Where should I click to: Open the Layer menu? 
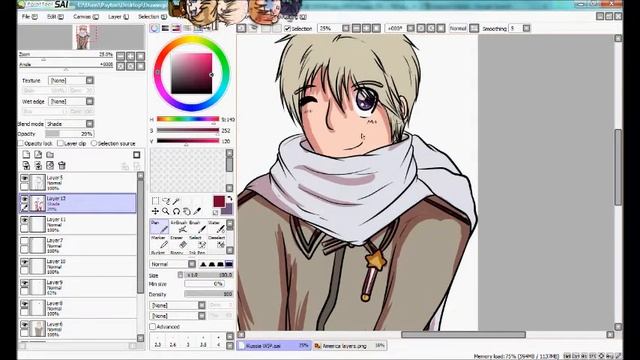(x=118, y=17)
